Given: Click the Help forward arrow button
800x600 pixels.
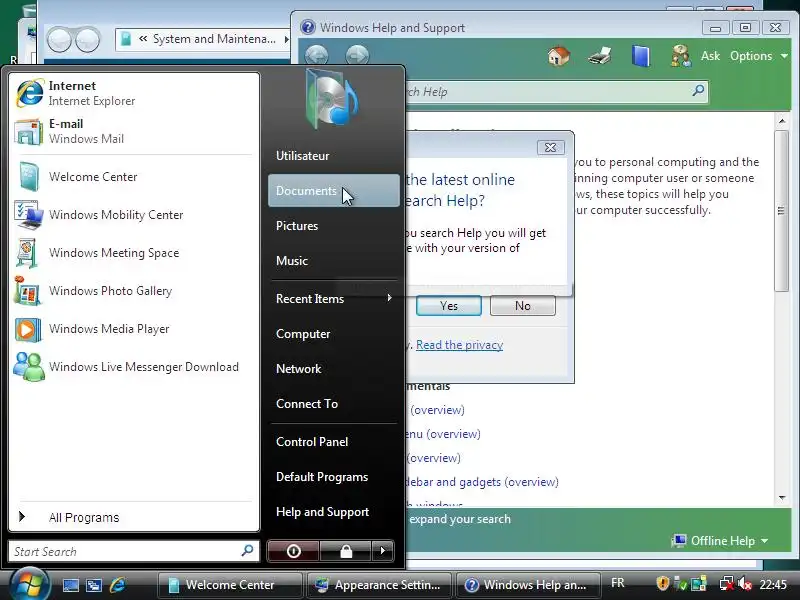Looking at the screenshot, I should click(x=357, y=55).
